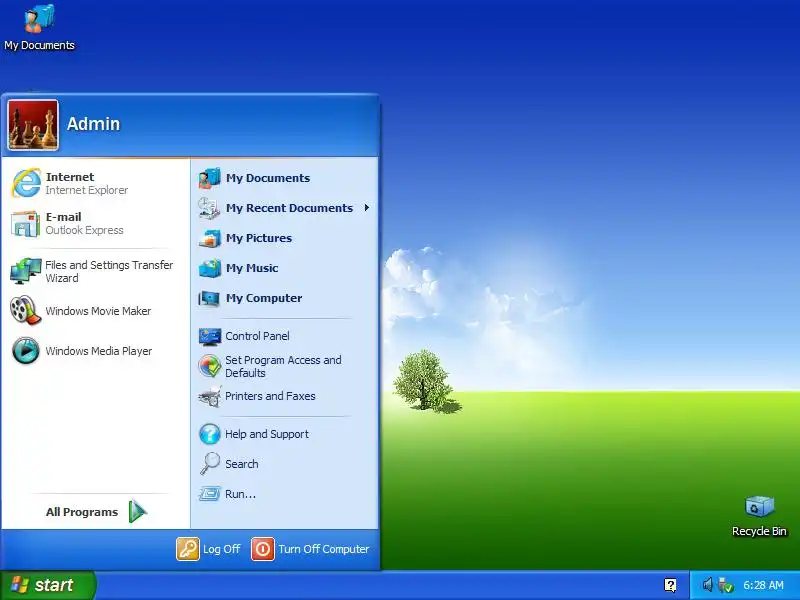Select the My Computer label
Image resolution: width=800 pixels, height=600 pixels.
tap(264, 298)
